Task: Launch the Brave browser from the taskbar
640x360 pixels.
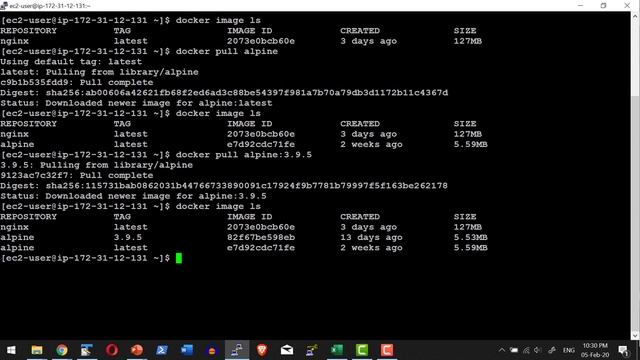Action: point(262,350)
